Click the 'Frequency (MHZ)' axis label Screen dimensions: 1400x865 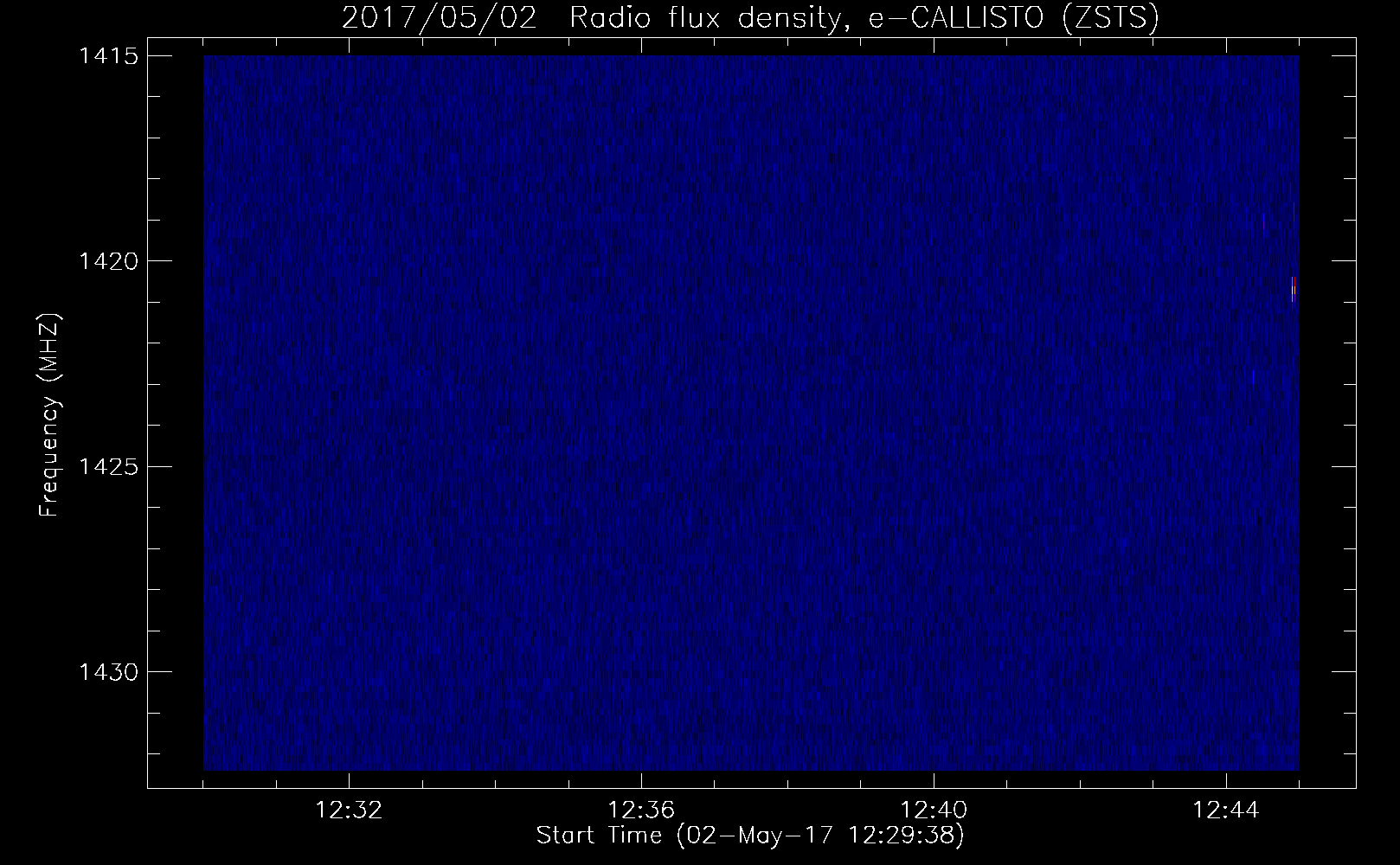[49, 415]
